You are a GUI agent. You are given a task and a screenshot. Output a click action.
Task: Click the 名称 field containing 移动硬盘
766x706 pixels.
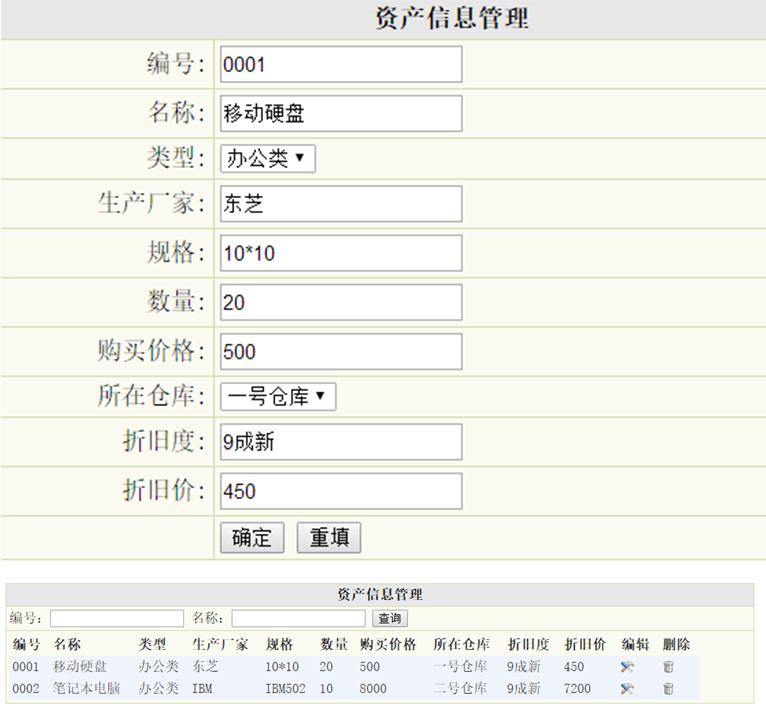[x=341, y=113]
